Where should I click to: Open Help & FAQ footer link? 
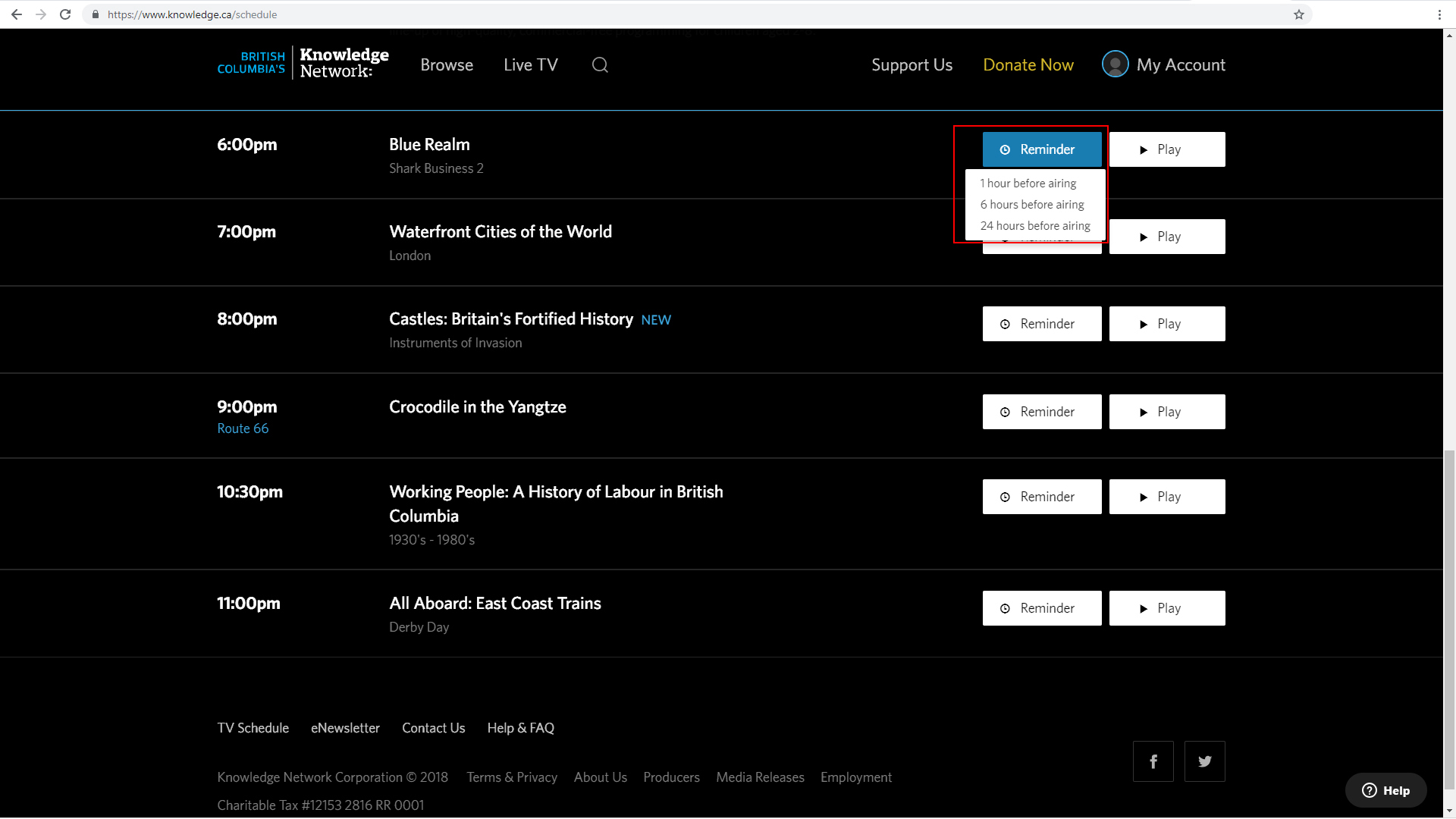click(x=521, y=728)
